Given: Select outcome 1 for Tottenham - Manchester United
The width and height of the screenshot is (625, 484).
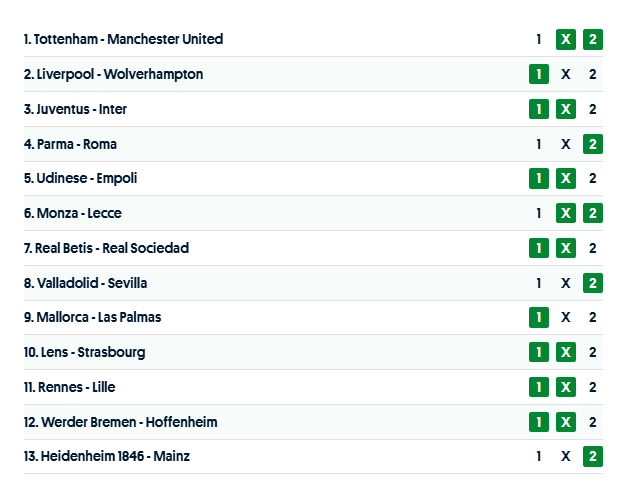Looking at the screenshot, I should tap(539, 39).
